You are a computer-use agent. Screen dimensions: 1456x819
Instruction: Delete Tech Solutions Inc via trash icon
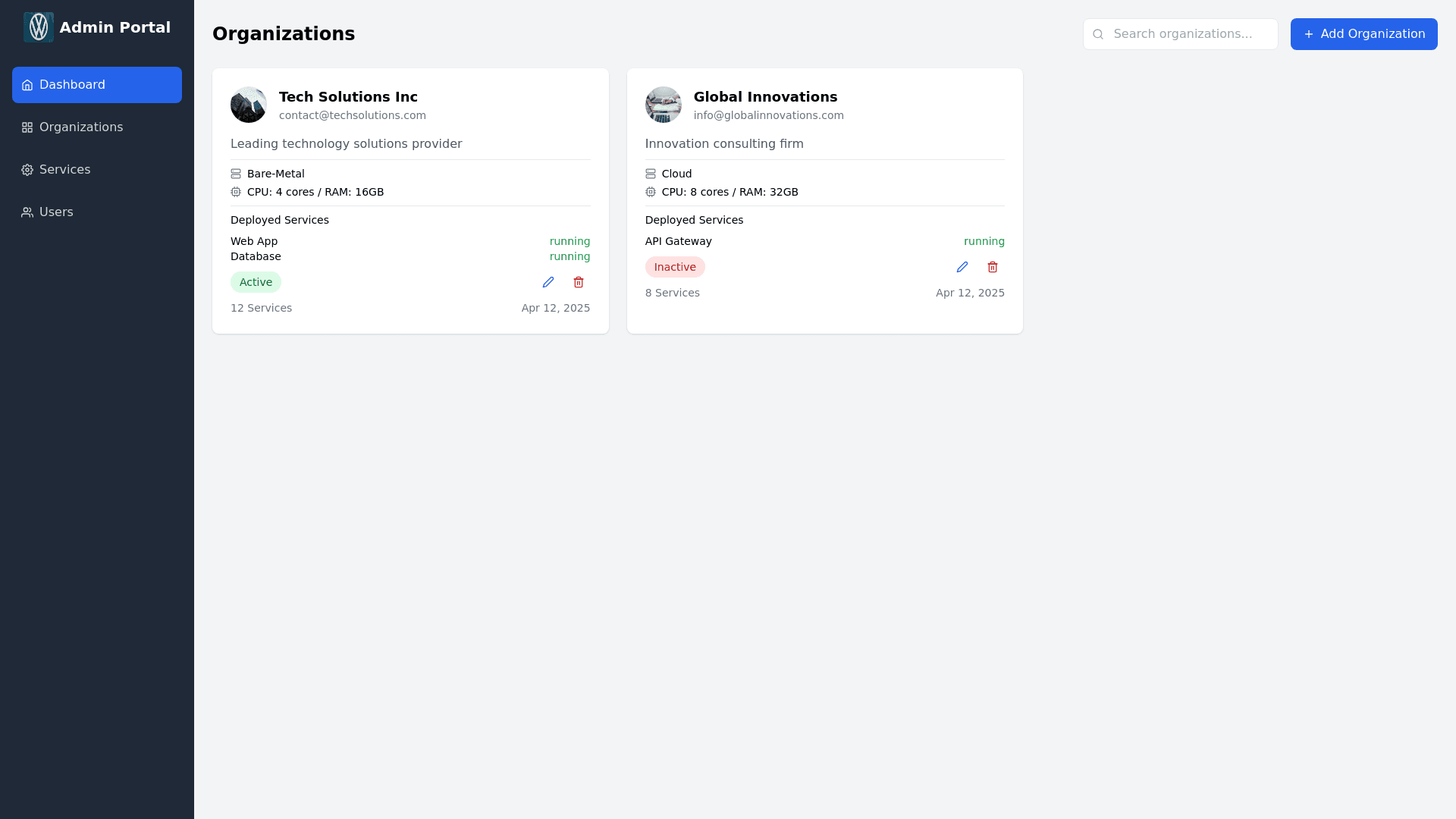[x=578, y=282]
